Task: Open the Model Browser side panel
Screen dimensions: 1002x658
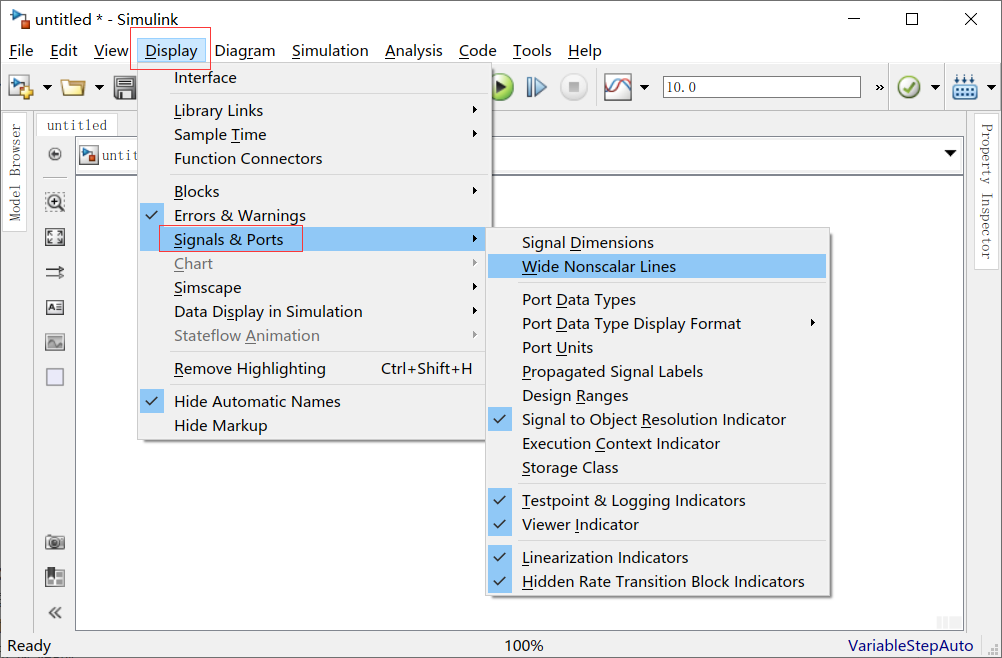Action: tap(15, 172)
